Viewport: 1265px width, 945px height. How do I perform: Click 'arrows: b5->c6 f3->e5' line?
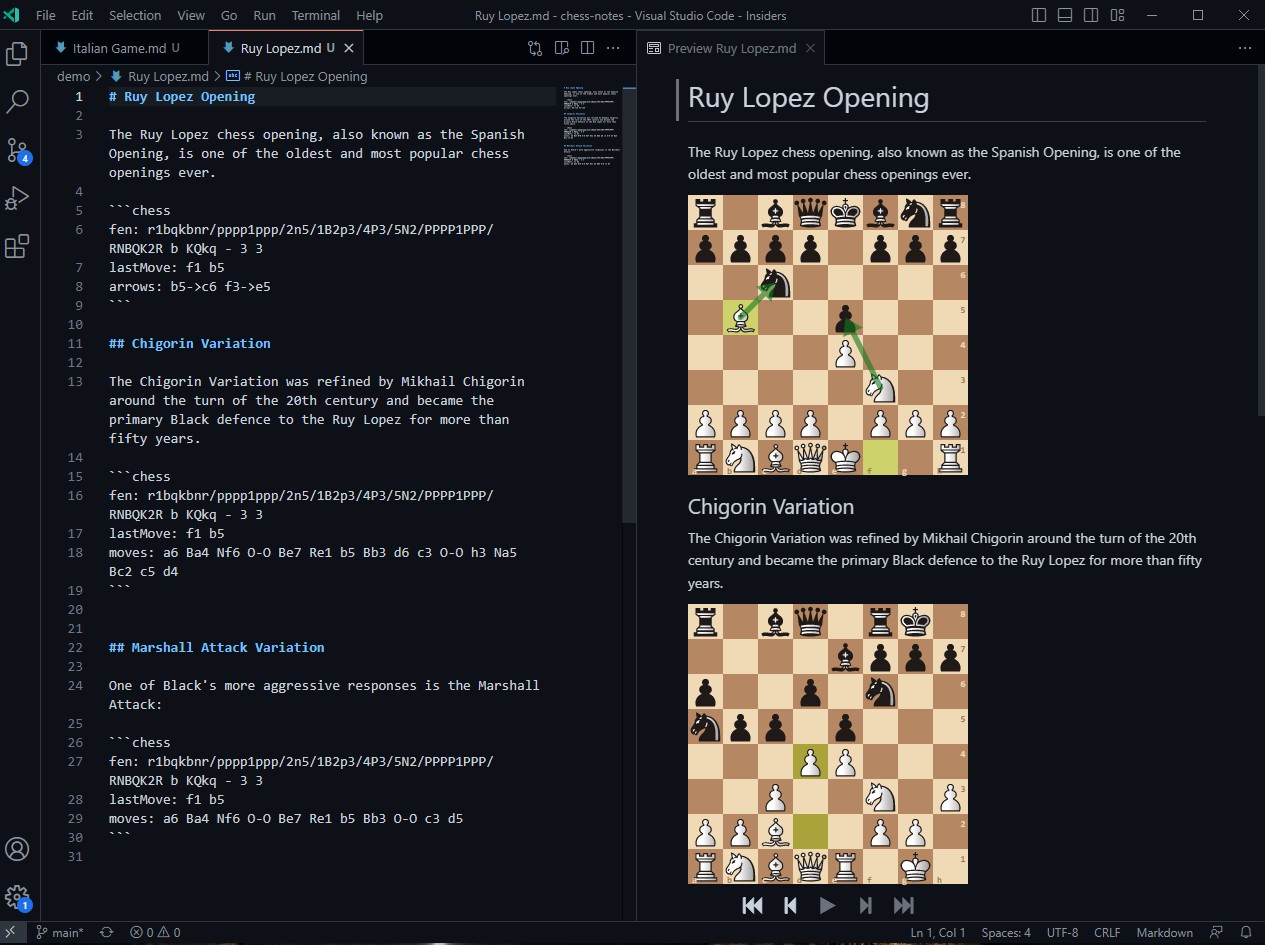(190, 286)
